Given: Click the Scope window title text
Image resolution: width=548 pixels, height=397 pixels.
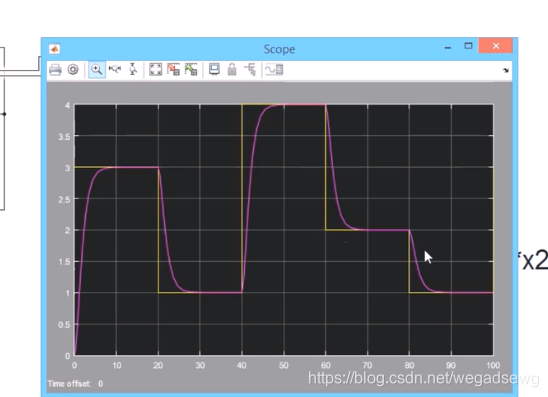Looking at the screenshot, I should point(279,49).
